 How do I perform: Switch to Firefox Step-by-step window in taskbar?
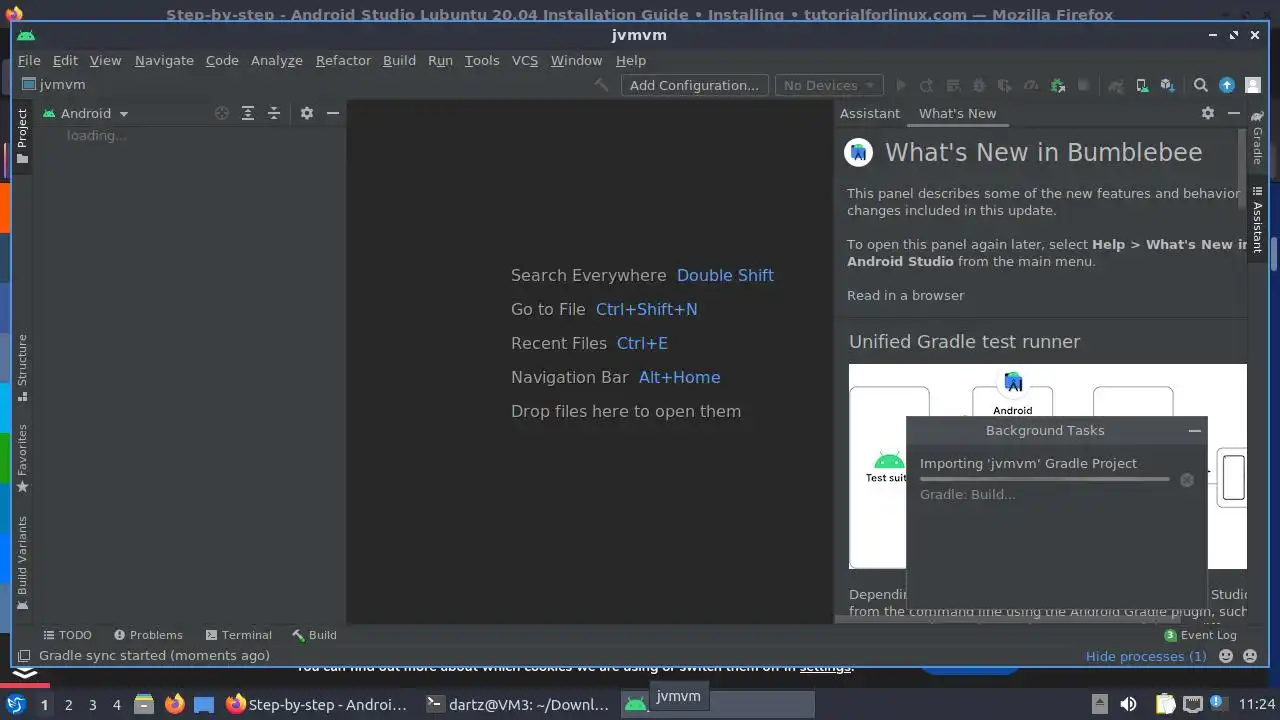[x=317, y=704]
